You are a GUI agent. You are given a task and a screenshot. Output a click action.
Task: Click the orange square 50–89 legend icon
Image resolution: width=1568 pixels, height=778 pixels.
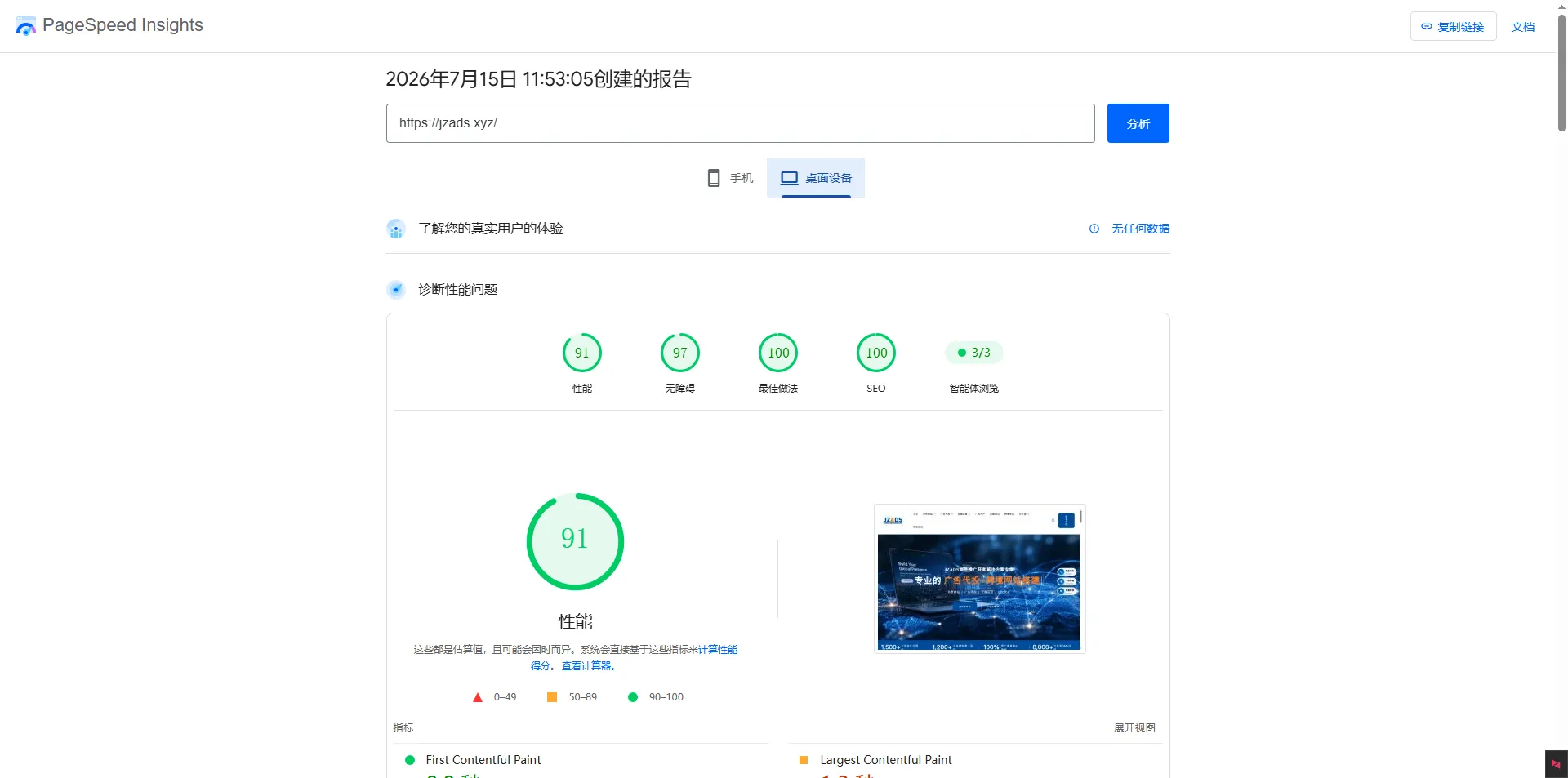pyautogui.click(x=552, y=697)
